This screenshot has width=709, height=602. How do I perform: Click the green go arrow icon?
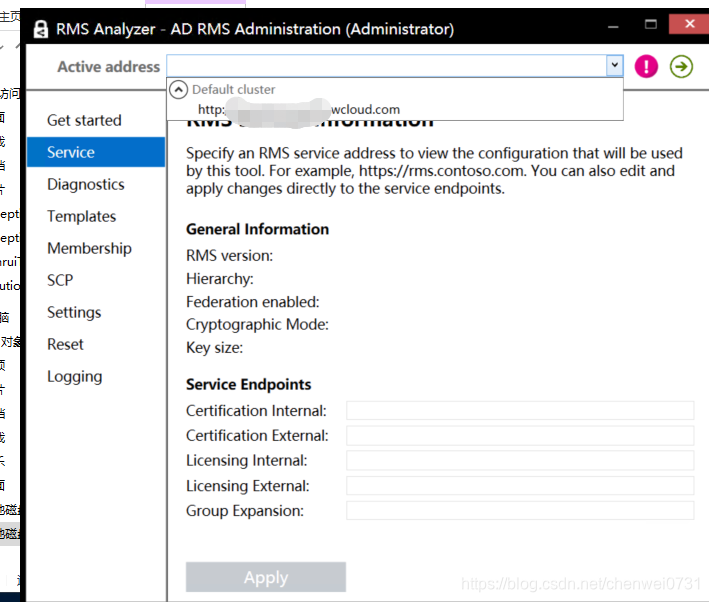click(681, 66)
